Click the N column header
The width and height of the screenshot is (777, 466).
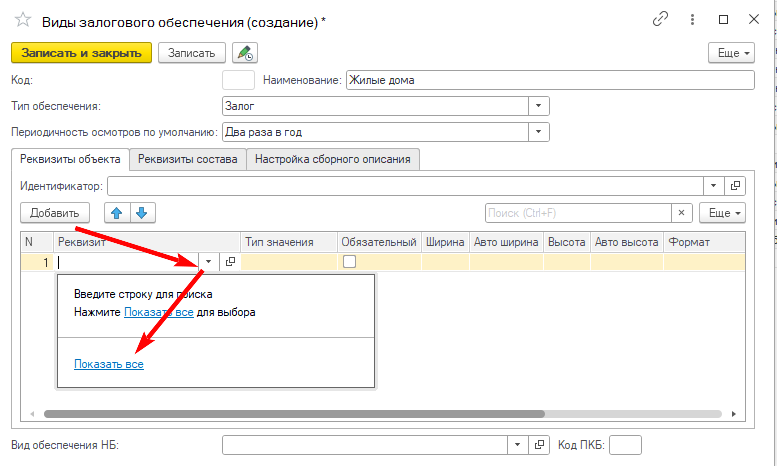[37, 242]
